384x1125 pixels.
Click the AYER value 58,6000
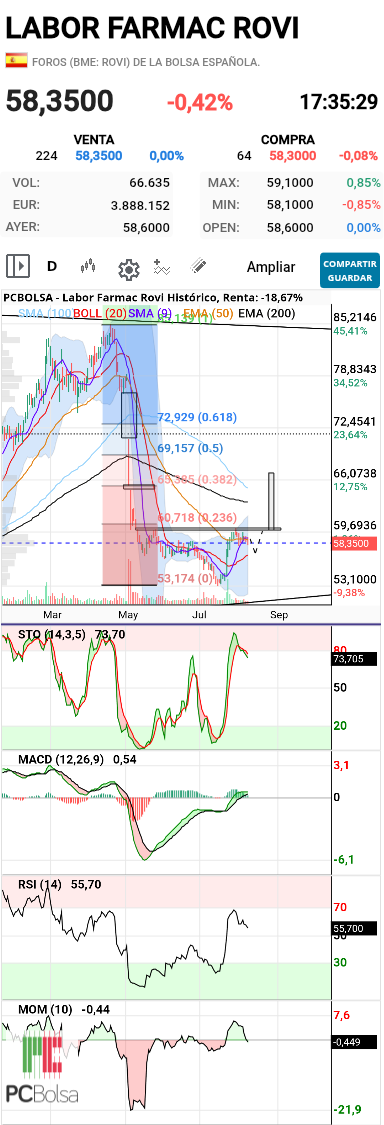click(x=146, y=228)
